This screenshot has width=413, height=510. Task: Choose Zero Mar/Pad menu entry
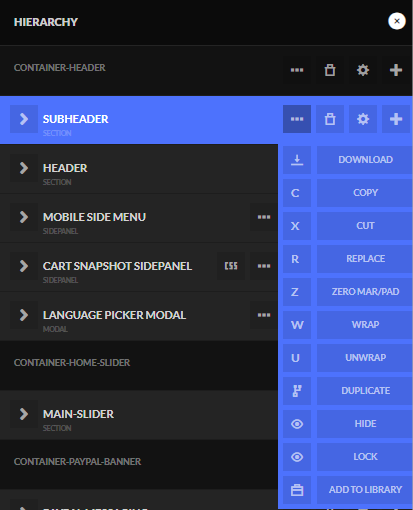tap(365, 292)
